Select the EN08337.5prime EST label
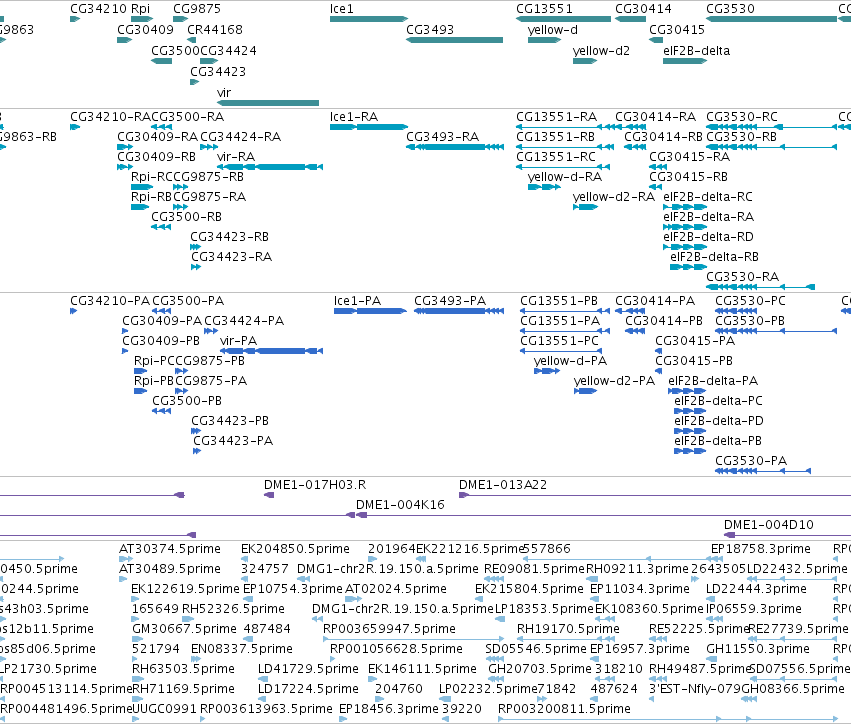Image resolution: width=851 pixels, height=724 pixels. pyautogui.click(x=242, y=649)
